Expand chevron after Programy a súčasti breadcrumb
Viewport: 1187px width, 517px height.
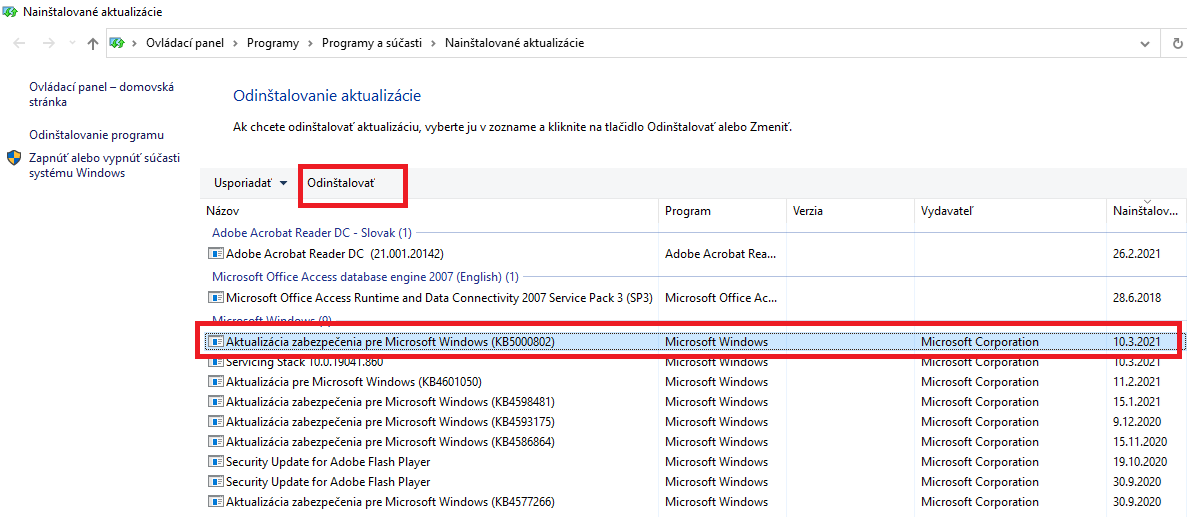tap(432, 43)
